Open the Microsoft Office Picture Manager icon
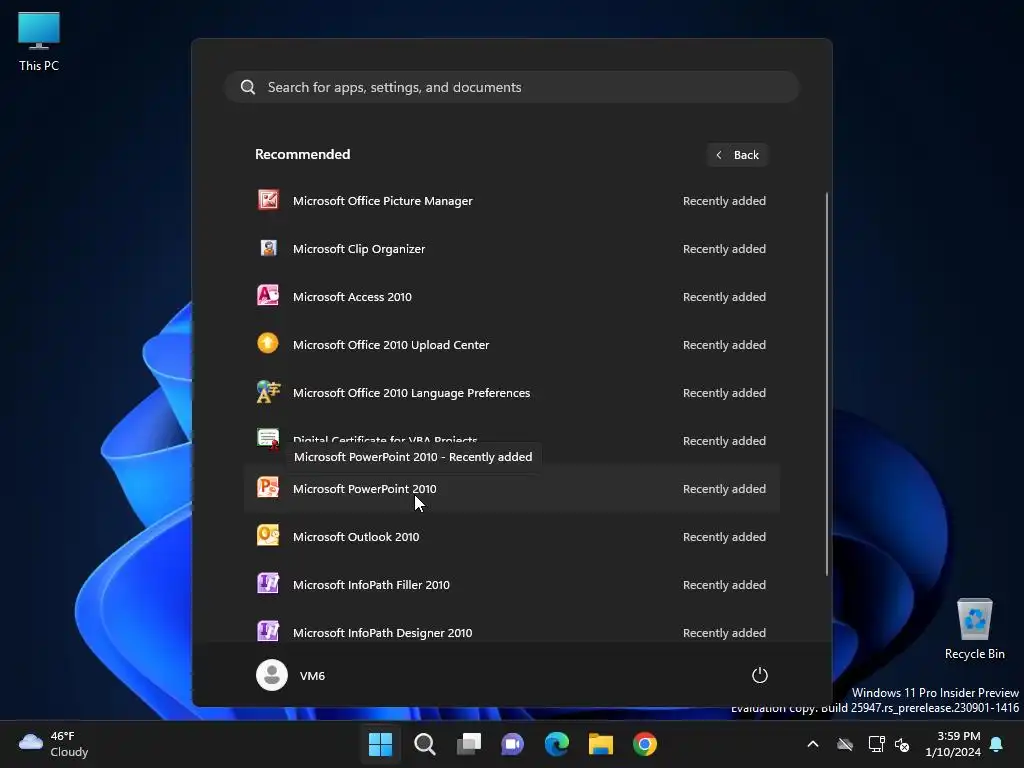 268,200
